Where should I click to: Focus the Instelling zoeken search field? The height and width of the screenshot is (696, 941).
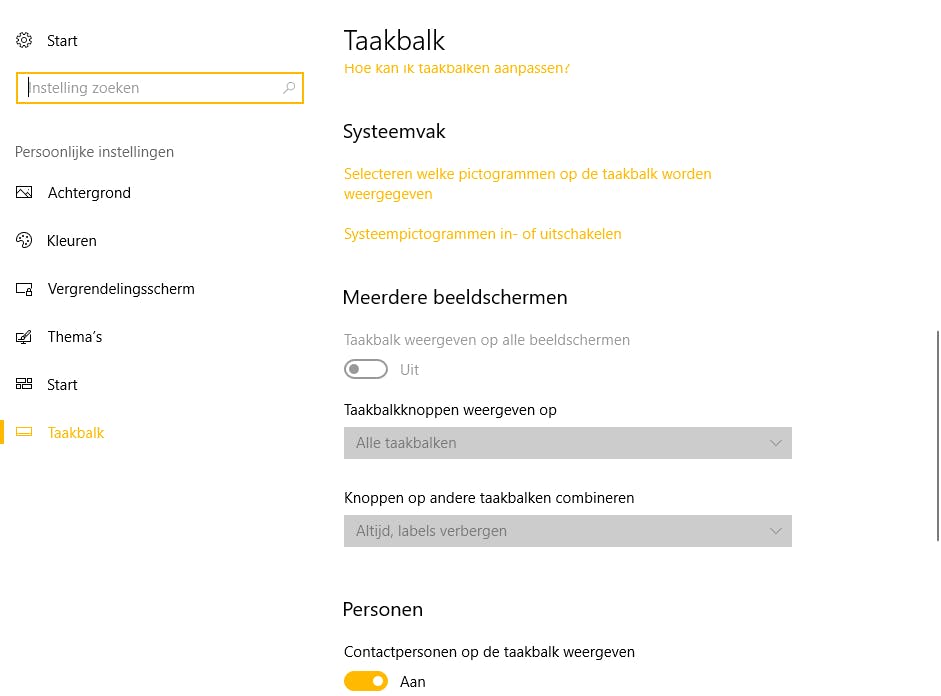click(x=150, y=88)
